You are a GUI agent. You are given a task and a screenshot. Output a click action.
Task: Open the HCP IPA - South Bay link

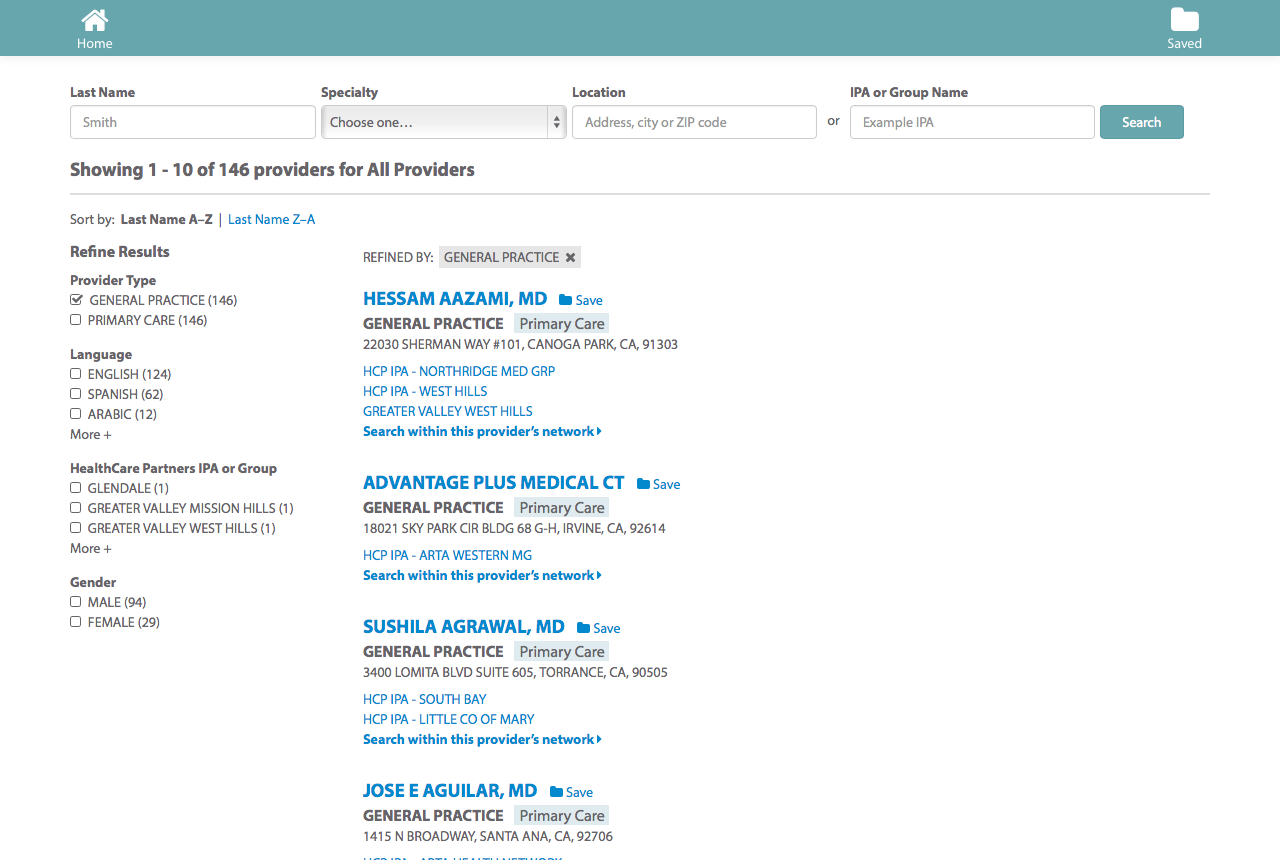pos(424,699)
